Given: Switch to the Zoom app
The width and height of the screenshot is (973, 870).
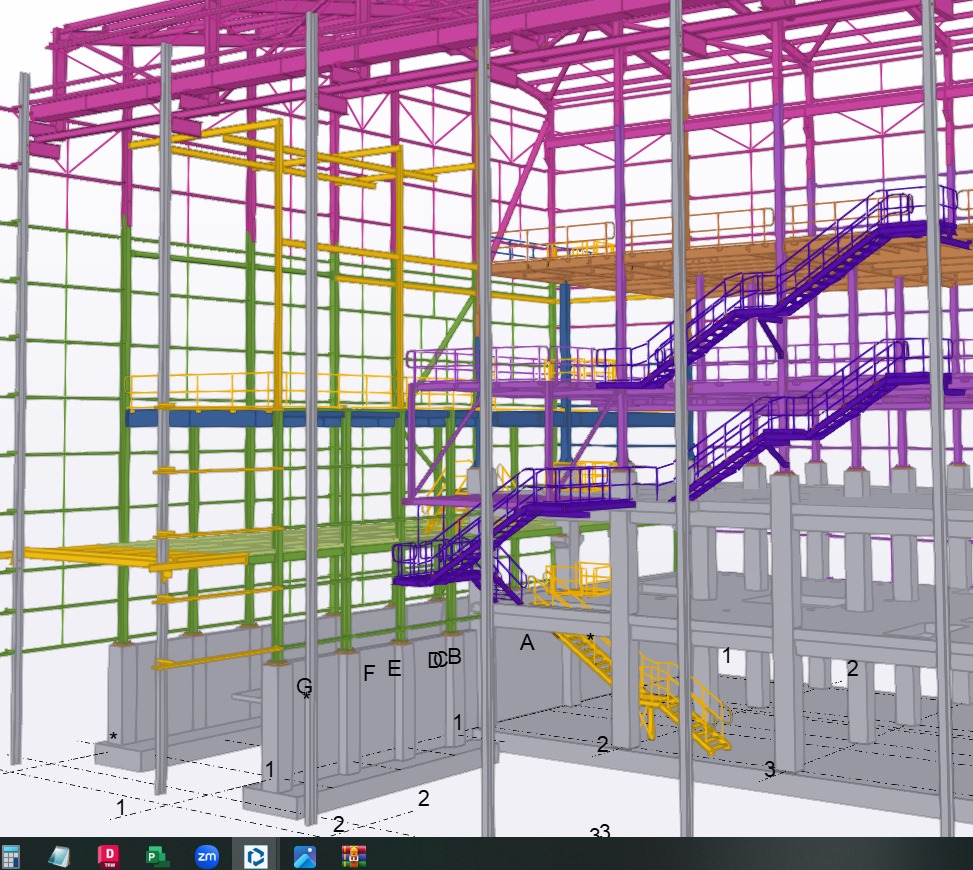Looking at the screenshot, I should 207,856.
